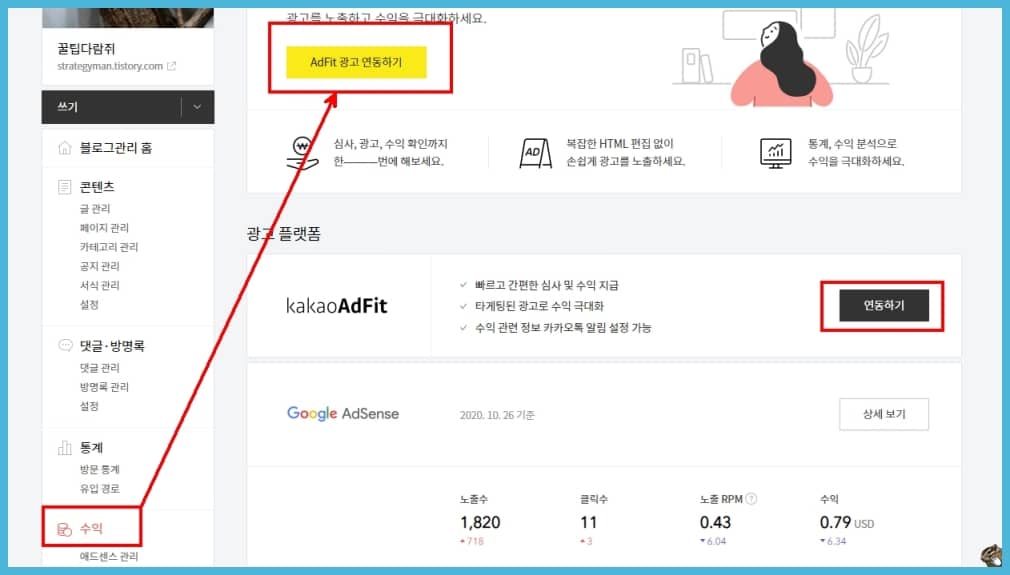Click the AD signboard icon
1010x575 pixels.
pos(535,153)
